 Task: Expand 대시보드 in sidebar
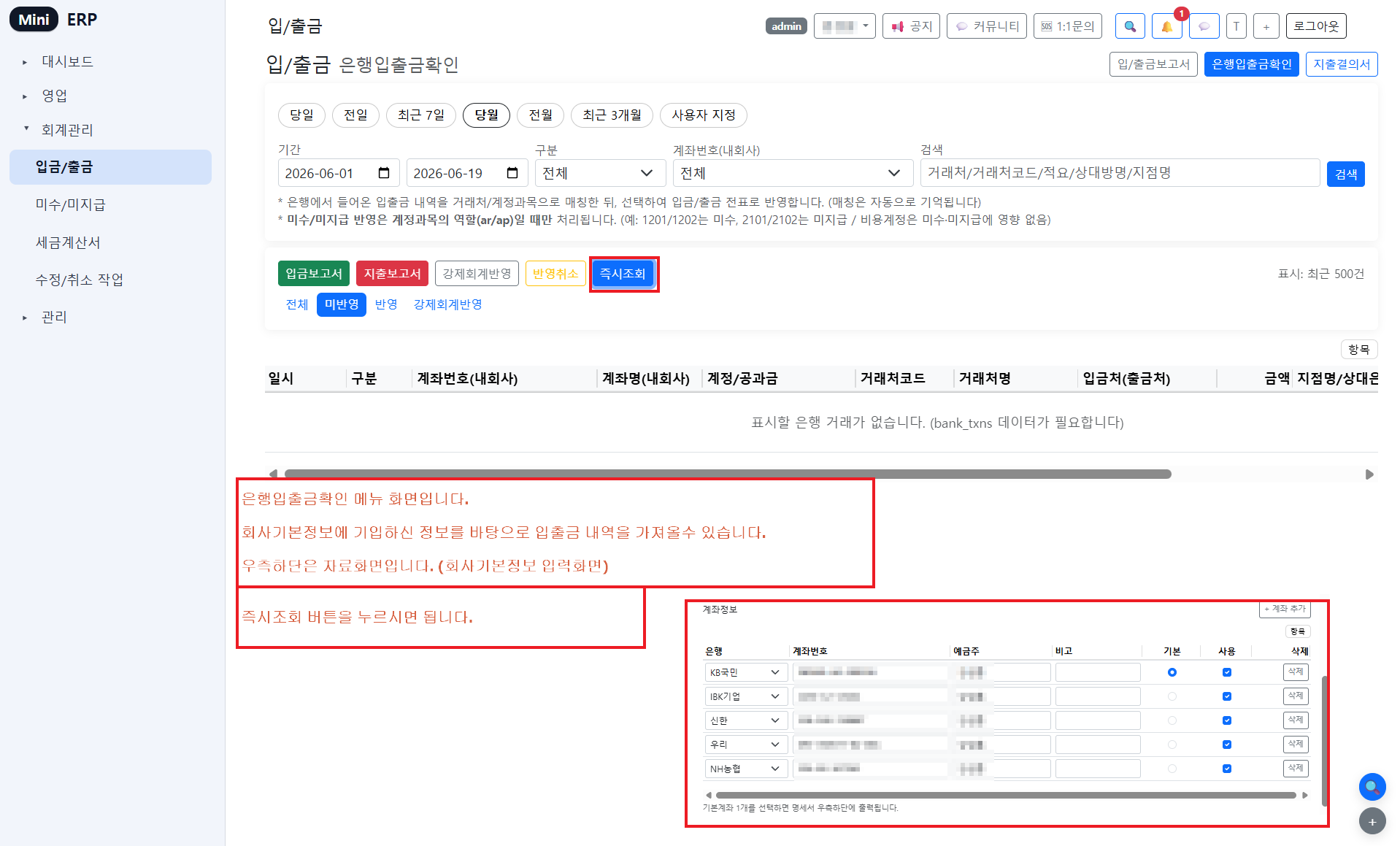coord(67,61)
